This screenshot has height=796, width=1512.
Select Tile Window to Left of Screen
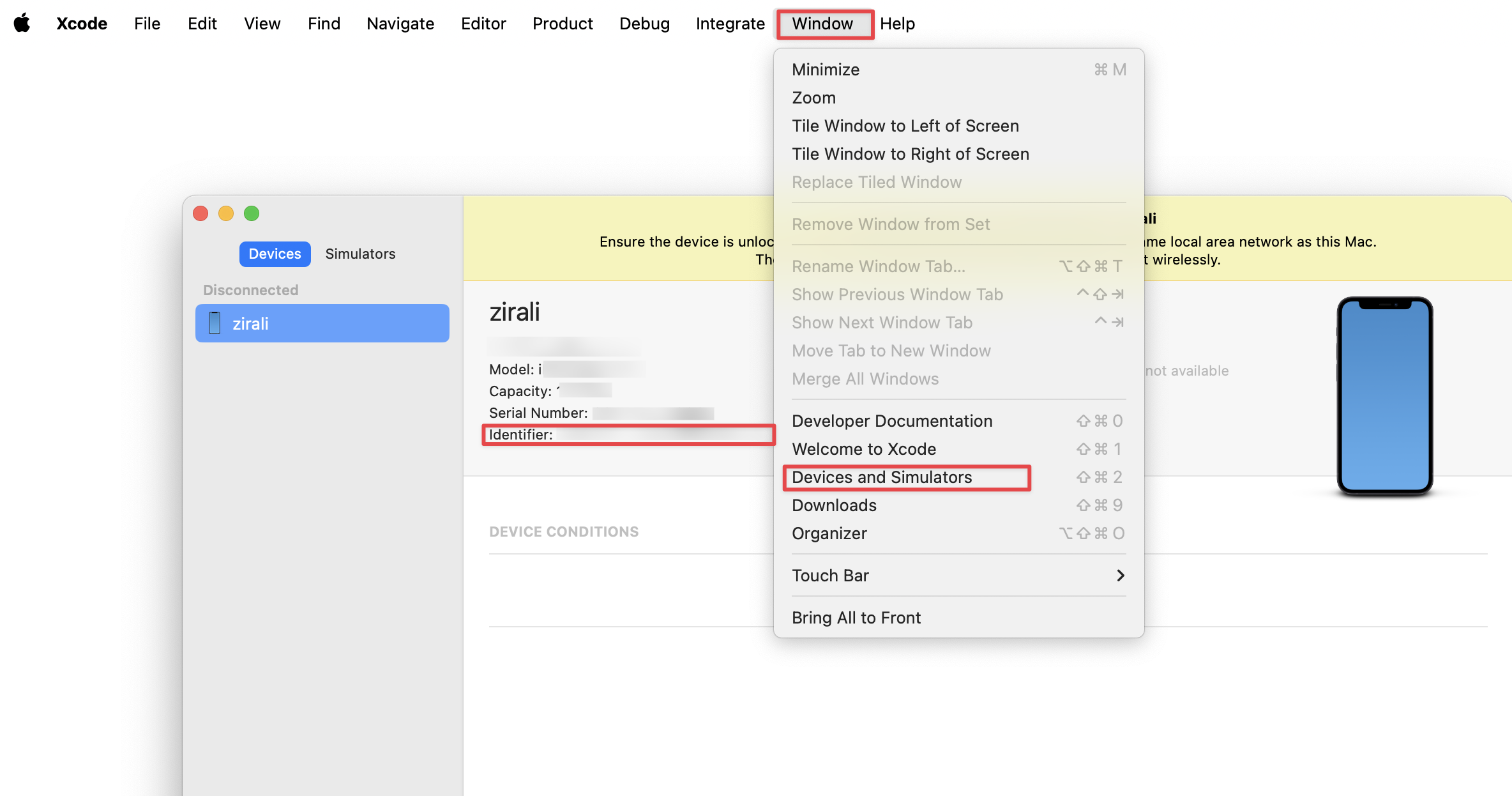click(x=958, y=126)
